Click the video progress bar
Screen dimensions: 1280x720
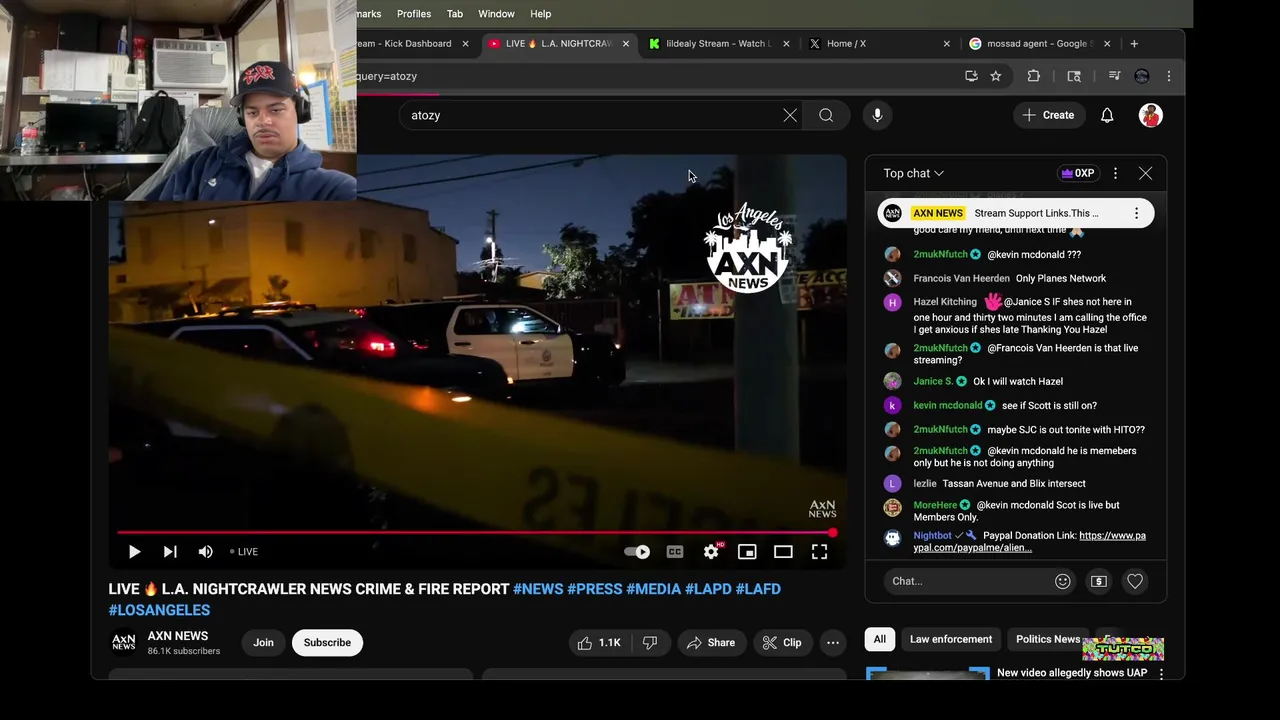[477, 533]
